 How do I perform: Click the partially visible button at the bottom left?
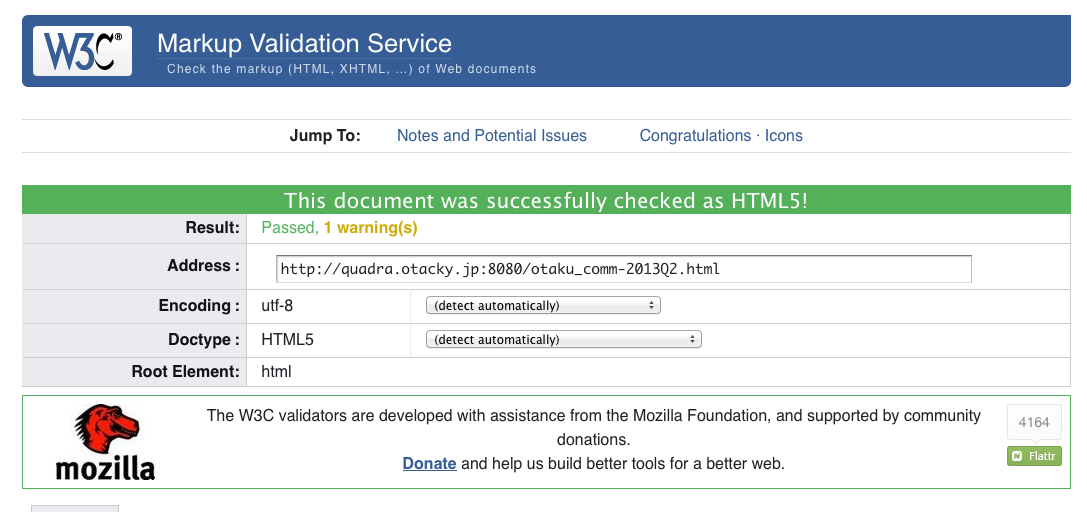tap(75, 509)
